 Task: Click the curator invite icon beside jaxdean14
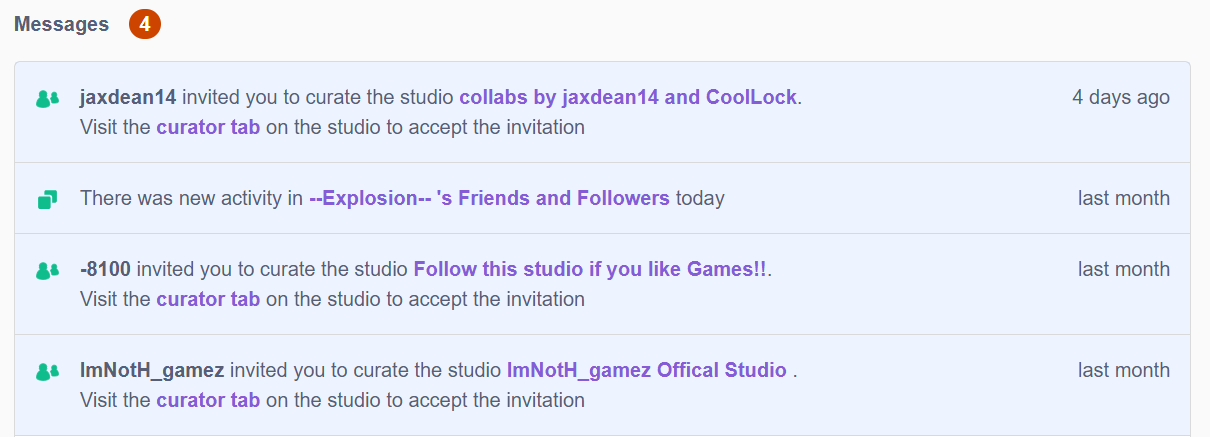47,99
